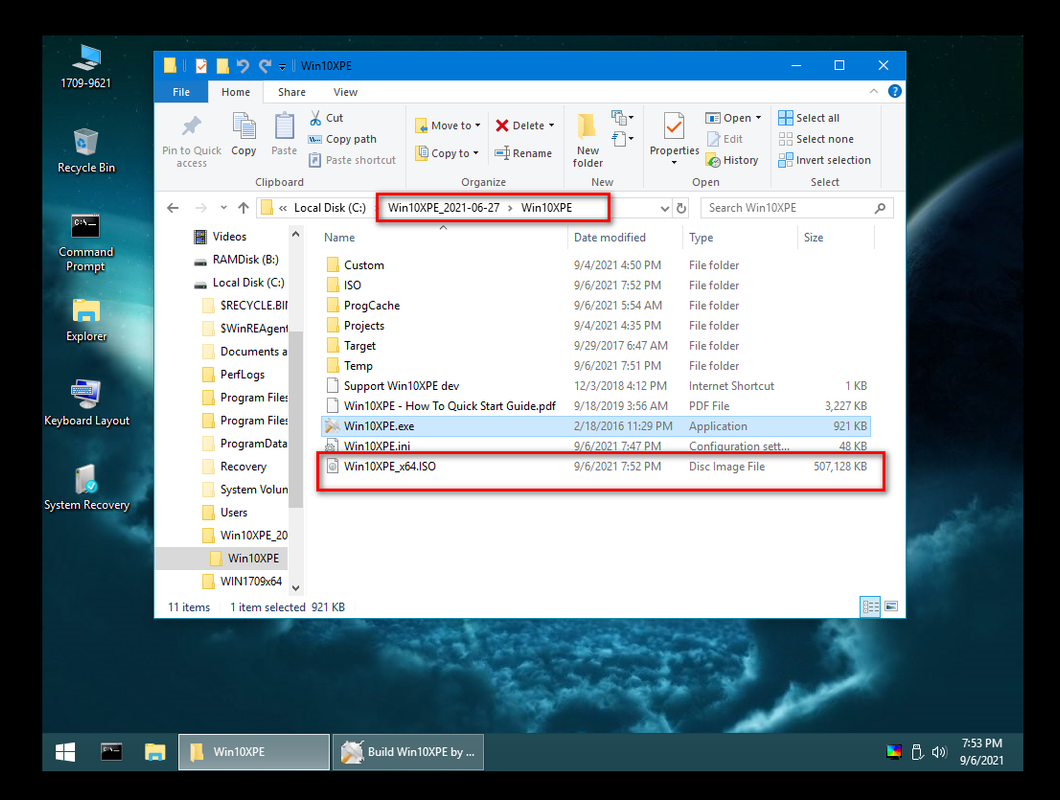
Task: Go back to previous folder
Action: tap(173, 208)
